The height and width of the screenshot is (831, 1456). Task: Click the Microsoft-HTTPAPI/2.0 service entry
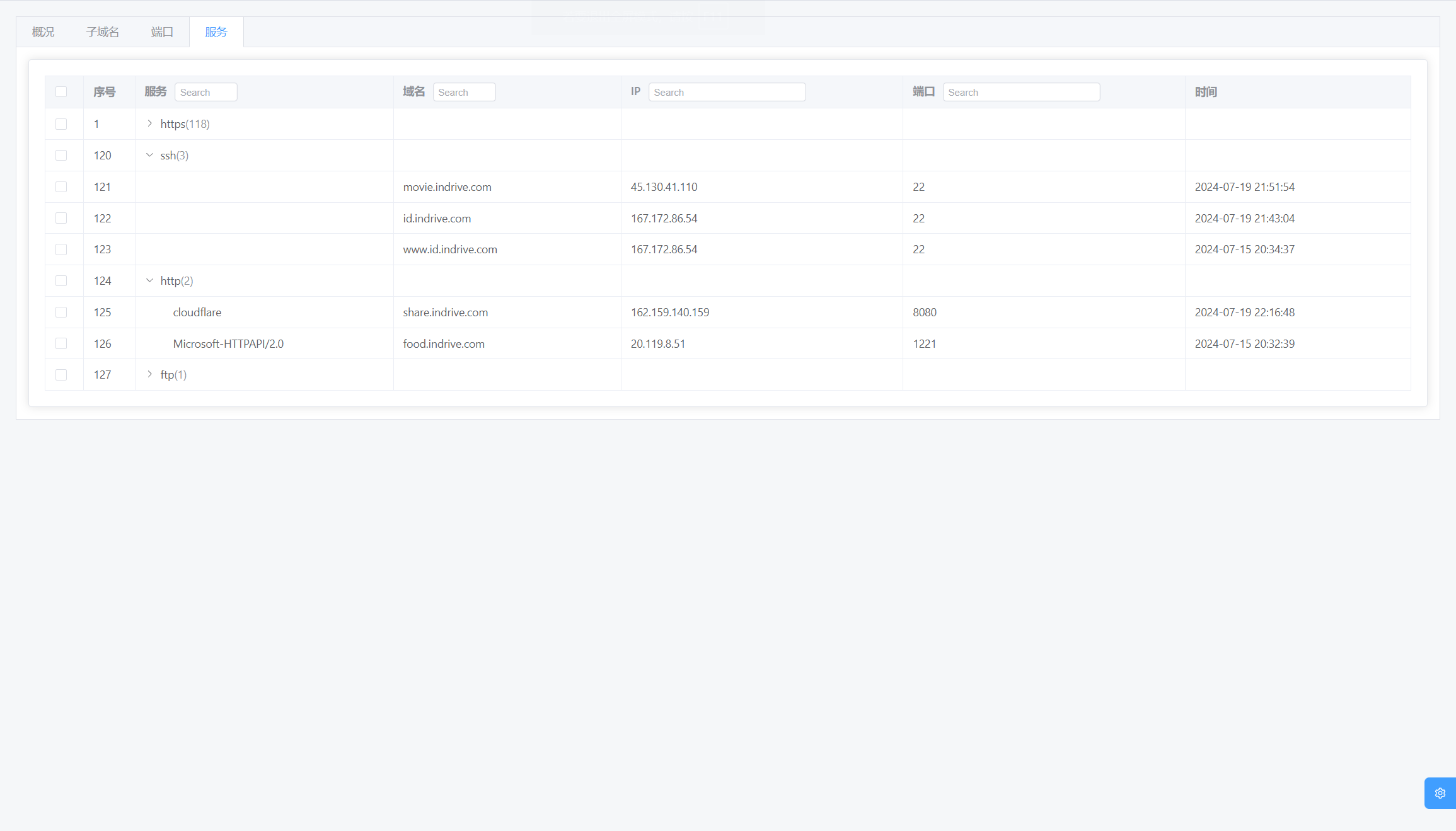click(x=228, y=344)
